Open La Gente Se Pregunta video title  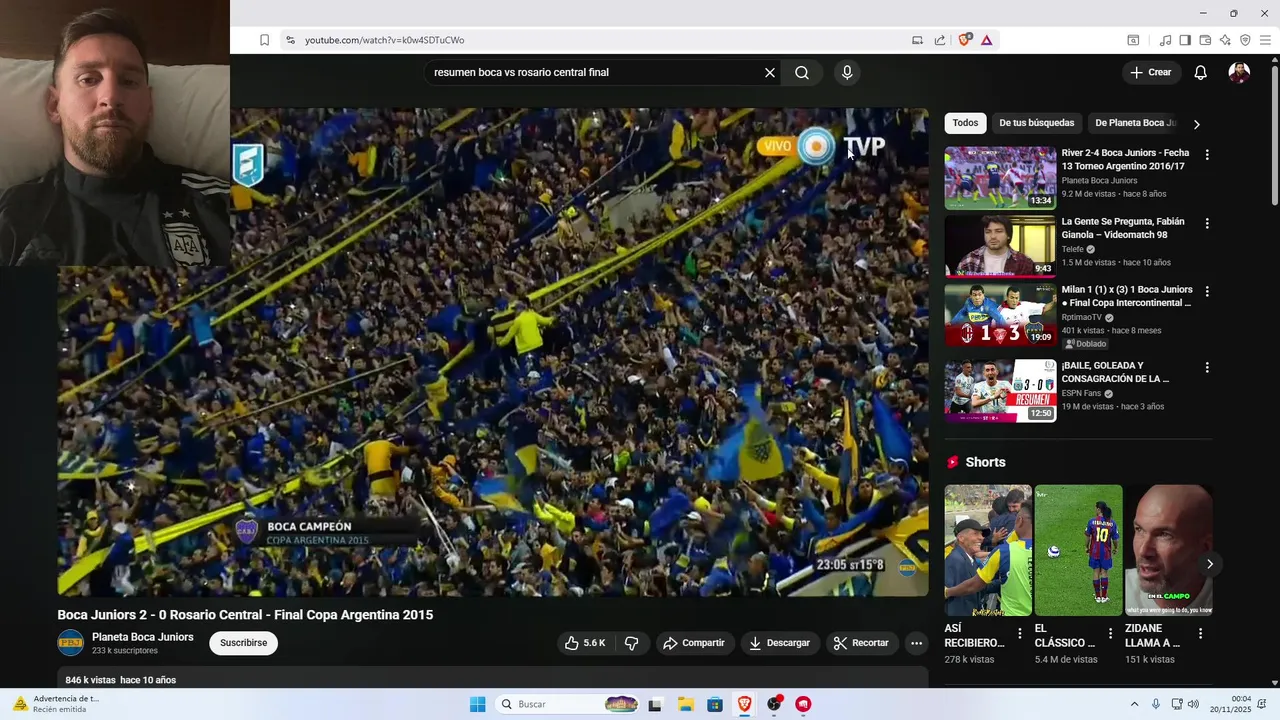1123,228
